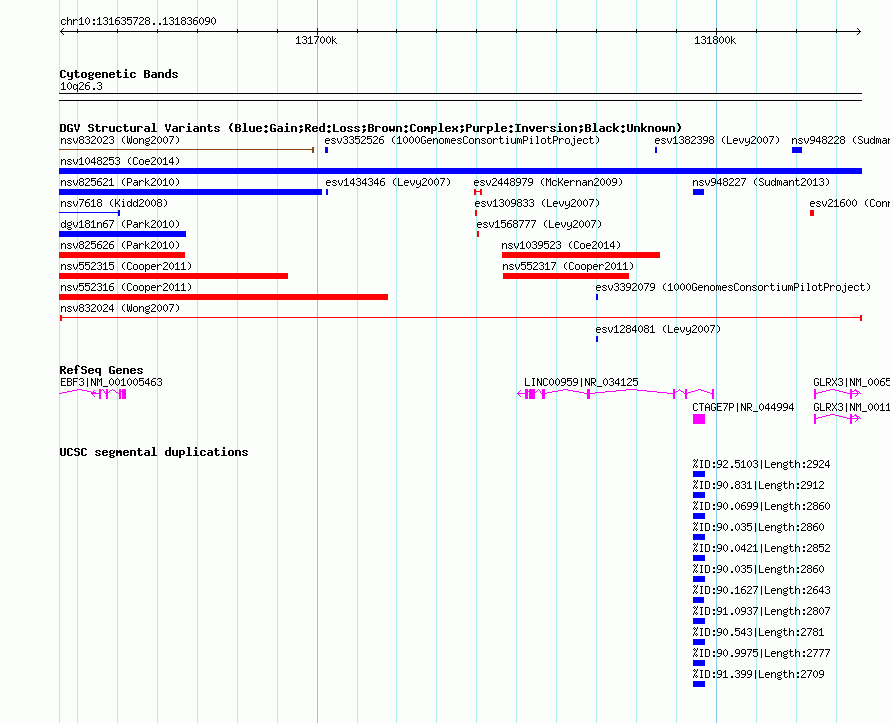Image resolution: width=890 pixels, height=723 pixels.
Task: Select segmental duplication %ID:92.5103 Length:2924
Action: pyautogui.click(x=699, y=474)
